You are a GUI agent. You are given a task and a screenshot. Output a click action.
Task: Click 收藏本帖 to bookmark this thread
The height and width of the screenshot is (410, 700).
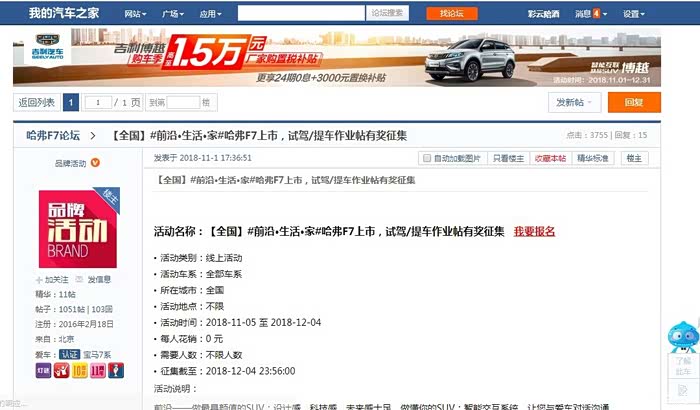point(550,158)
